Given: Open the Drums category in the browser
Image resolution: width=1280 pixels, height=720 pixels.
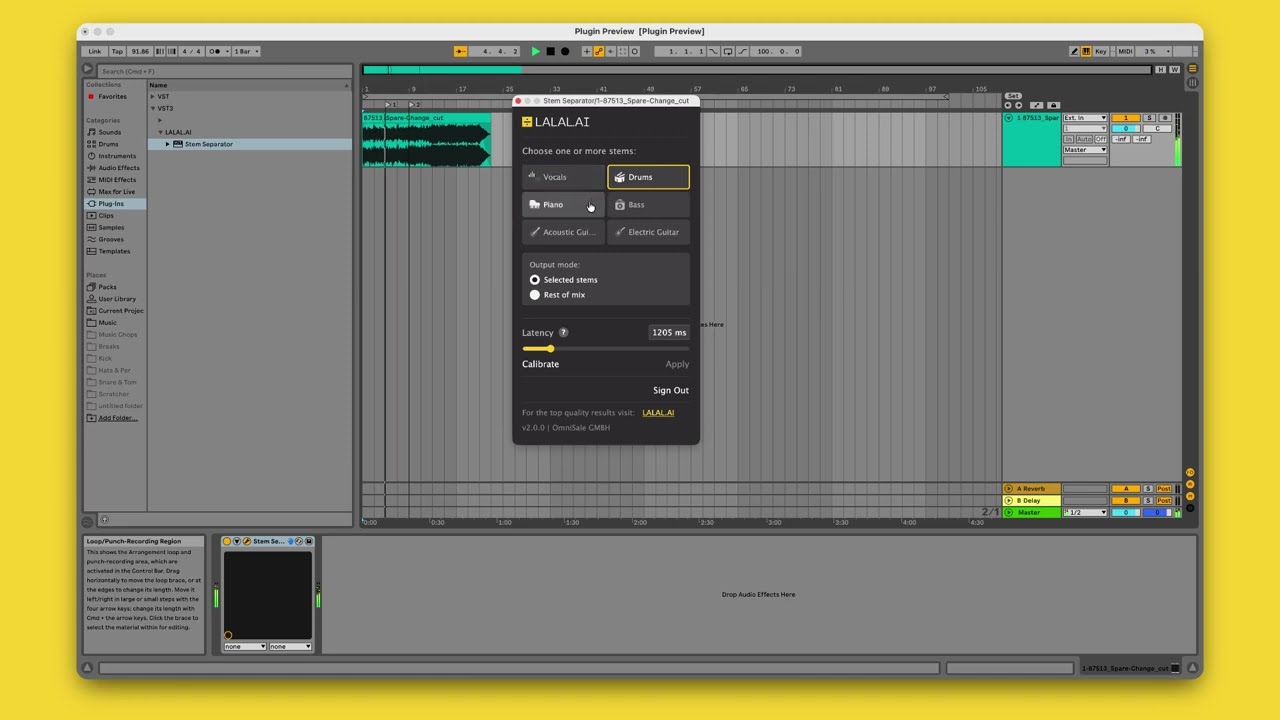Looking at the screenshot, I should point(108,144).
